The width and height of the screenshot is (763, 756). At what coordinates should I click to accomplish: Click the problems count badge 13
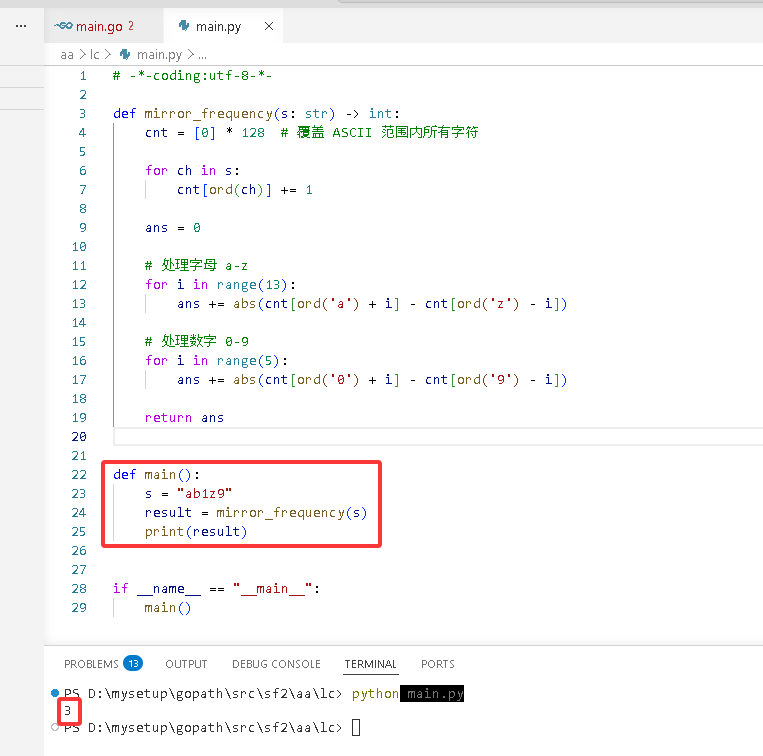tap(133, 664)
